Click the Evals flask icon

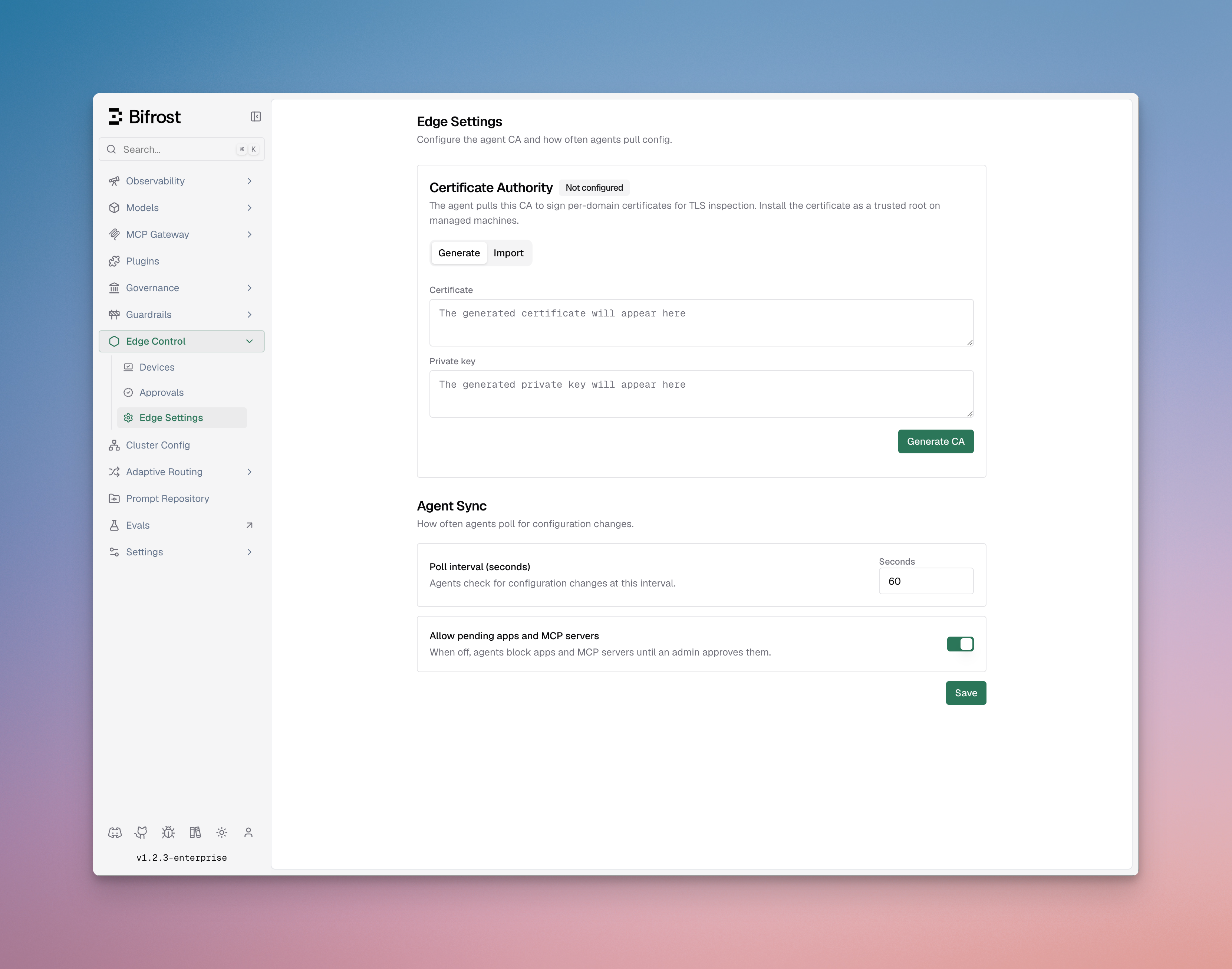coord(114,525)
